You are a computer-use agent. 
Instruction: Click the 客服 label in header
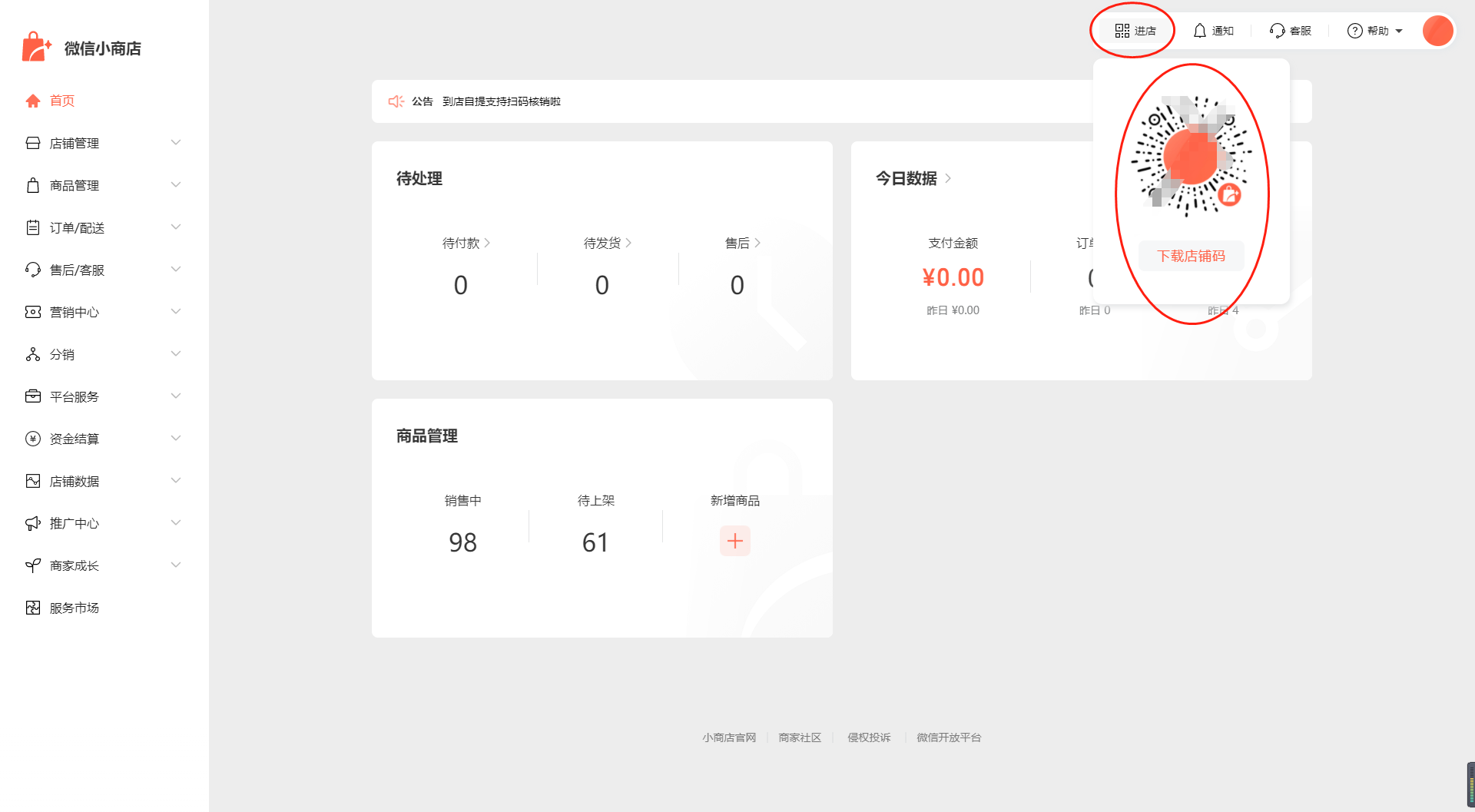1301,31
